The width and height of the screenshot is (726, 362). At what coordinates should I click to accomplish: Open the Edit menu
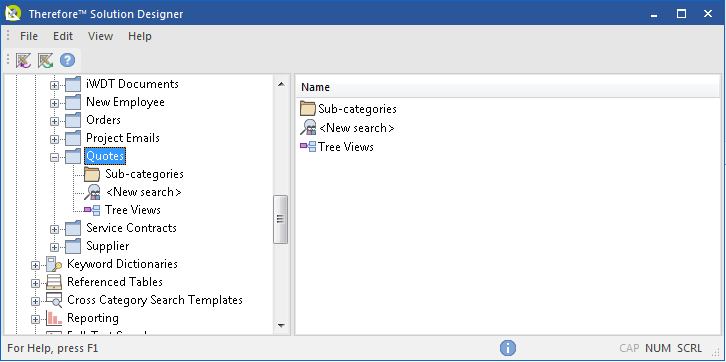pos(63,36)
